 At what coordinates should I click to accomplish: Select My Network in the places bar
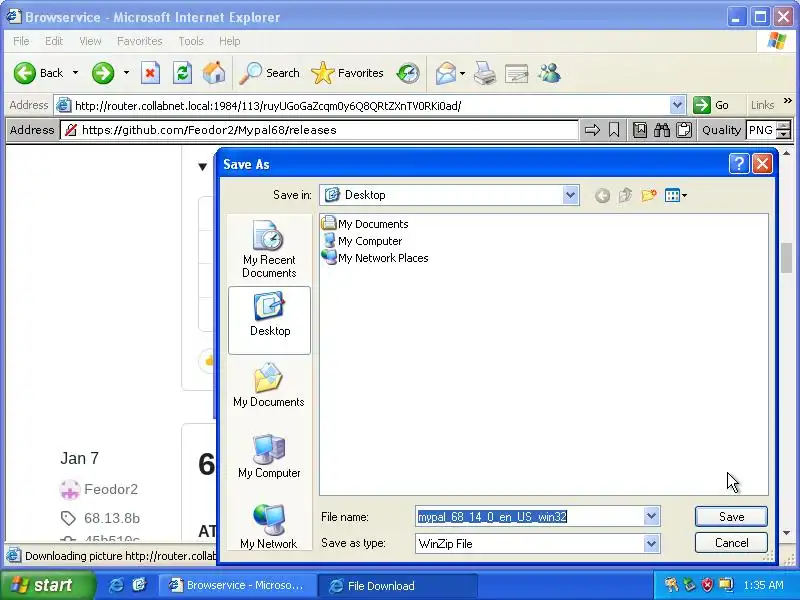269,526
